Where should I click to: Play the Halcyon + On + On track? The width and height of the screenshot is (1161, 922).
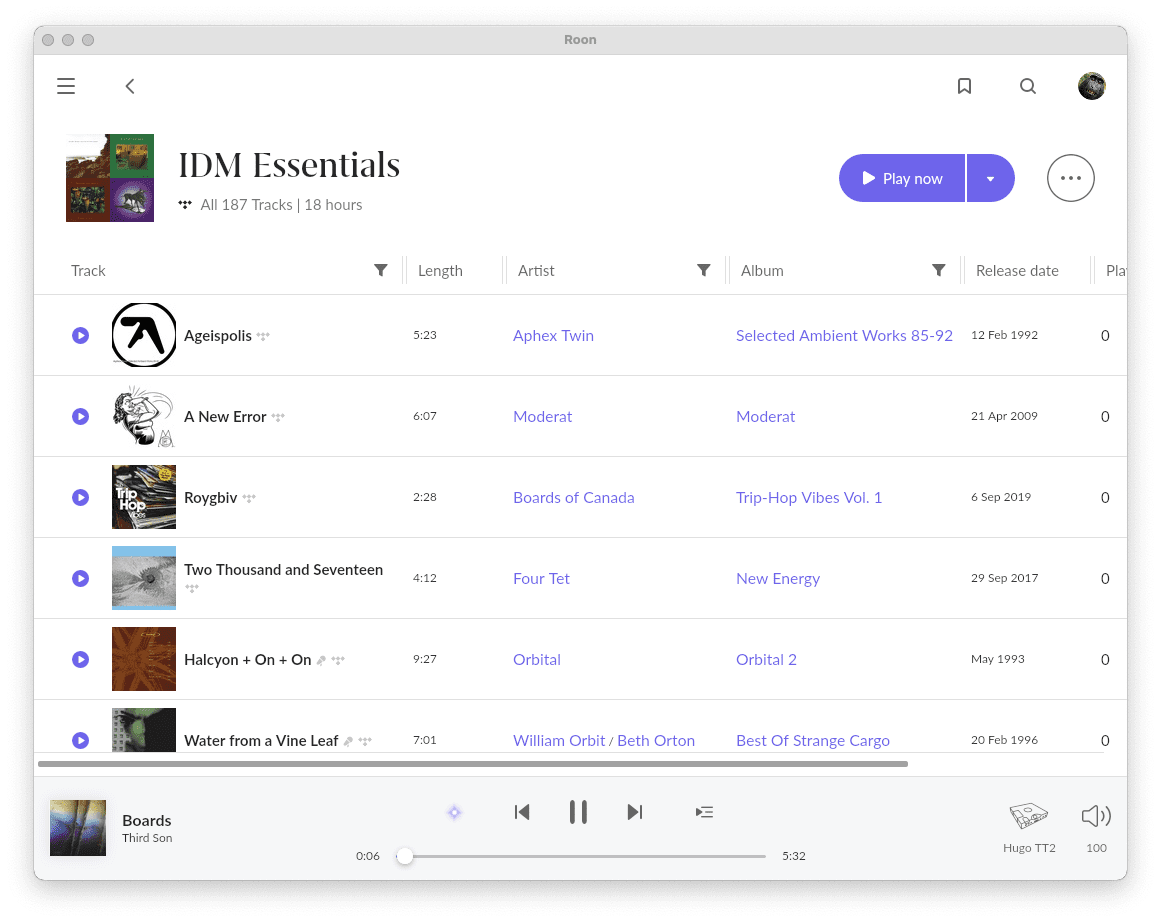tap(81, 659)
